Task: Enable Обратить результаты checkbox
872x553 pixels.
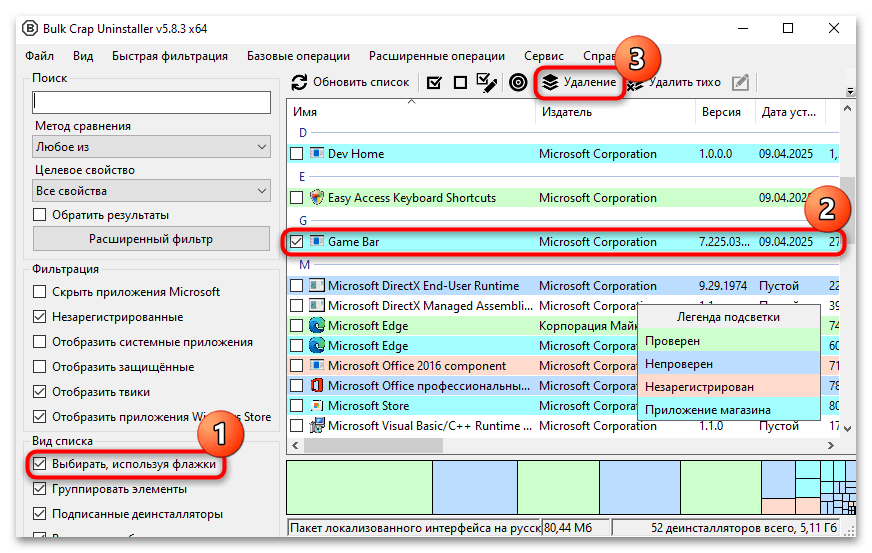Action: coord(39,215)
